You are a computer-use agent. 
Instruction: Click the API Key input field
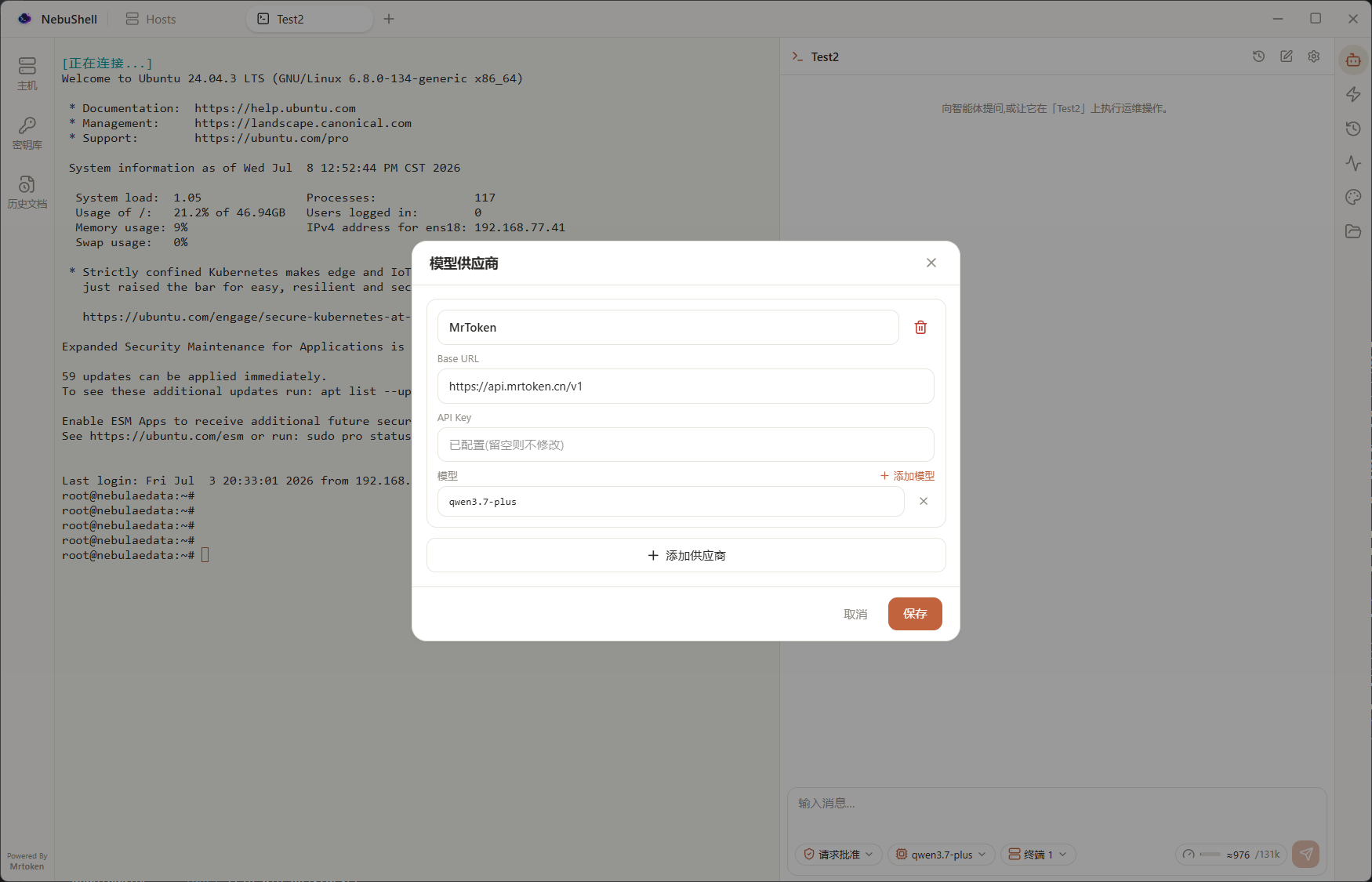tap(685, 445)
